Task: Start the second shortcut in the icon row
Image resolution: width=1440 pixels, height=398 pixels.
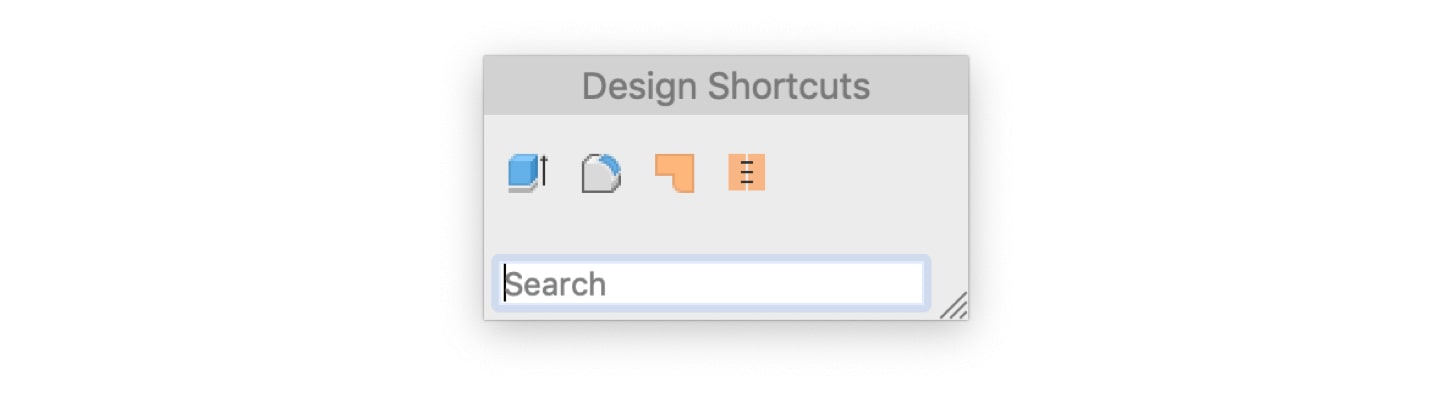Action: pyautogui.click(x=601, y=173)
